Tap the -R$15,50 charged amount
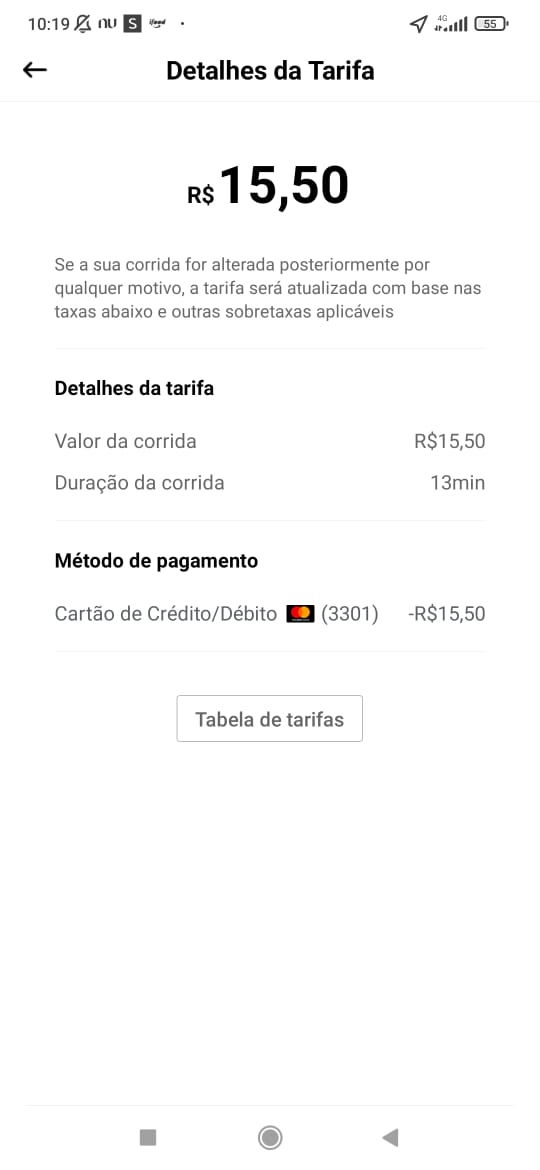 coord(447,614)
